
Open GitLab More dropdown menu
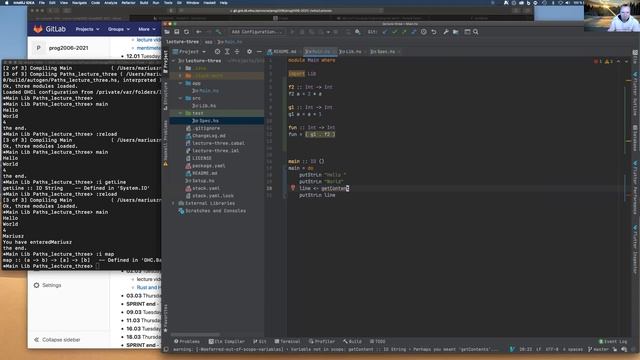click(147, 29)
